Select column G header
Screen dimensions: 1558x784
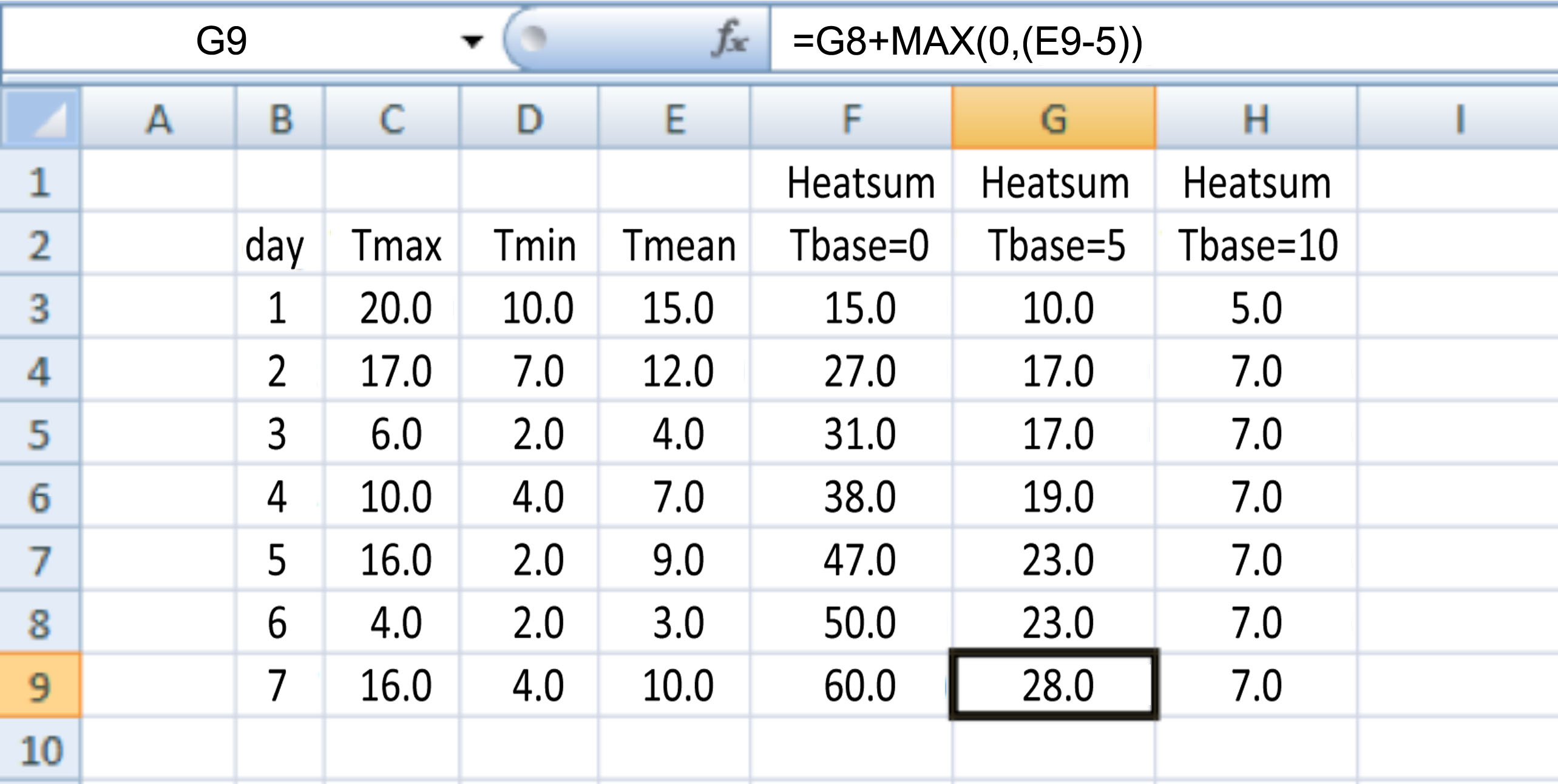click(1053, 118)
